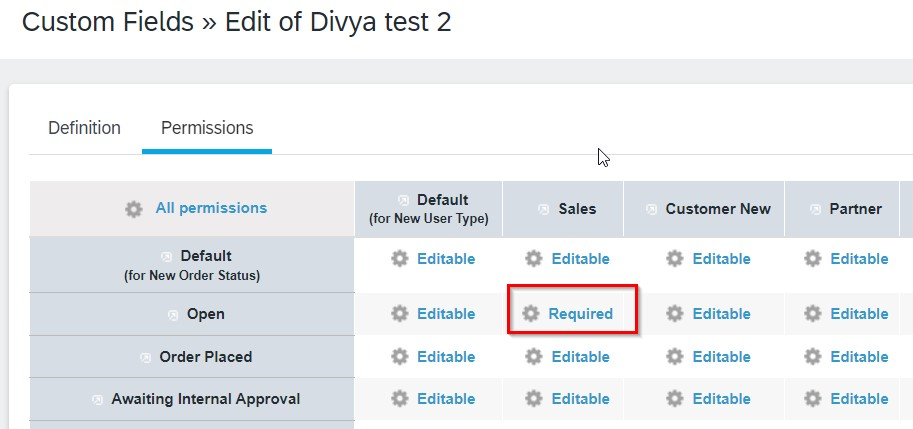
Task: Open the All permissions link
Action: [x=211, y=208]
